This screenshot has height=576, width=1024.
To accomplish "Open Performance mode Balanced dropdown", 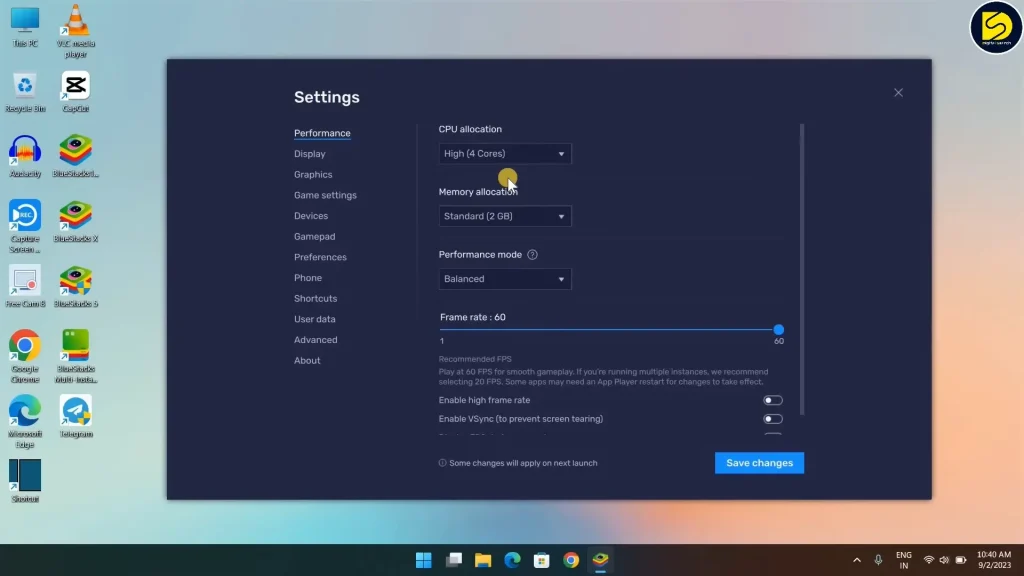I will tap(505, 279).
